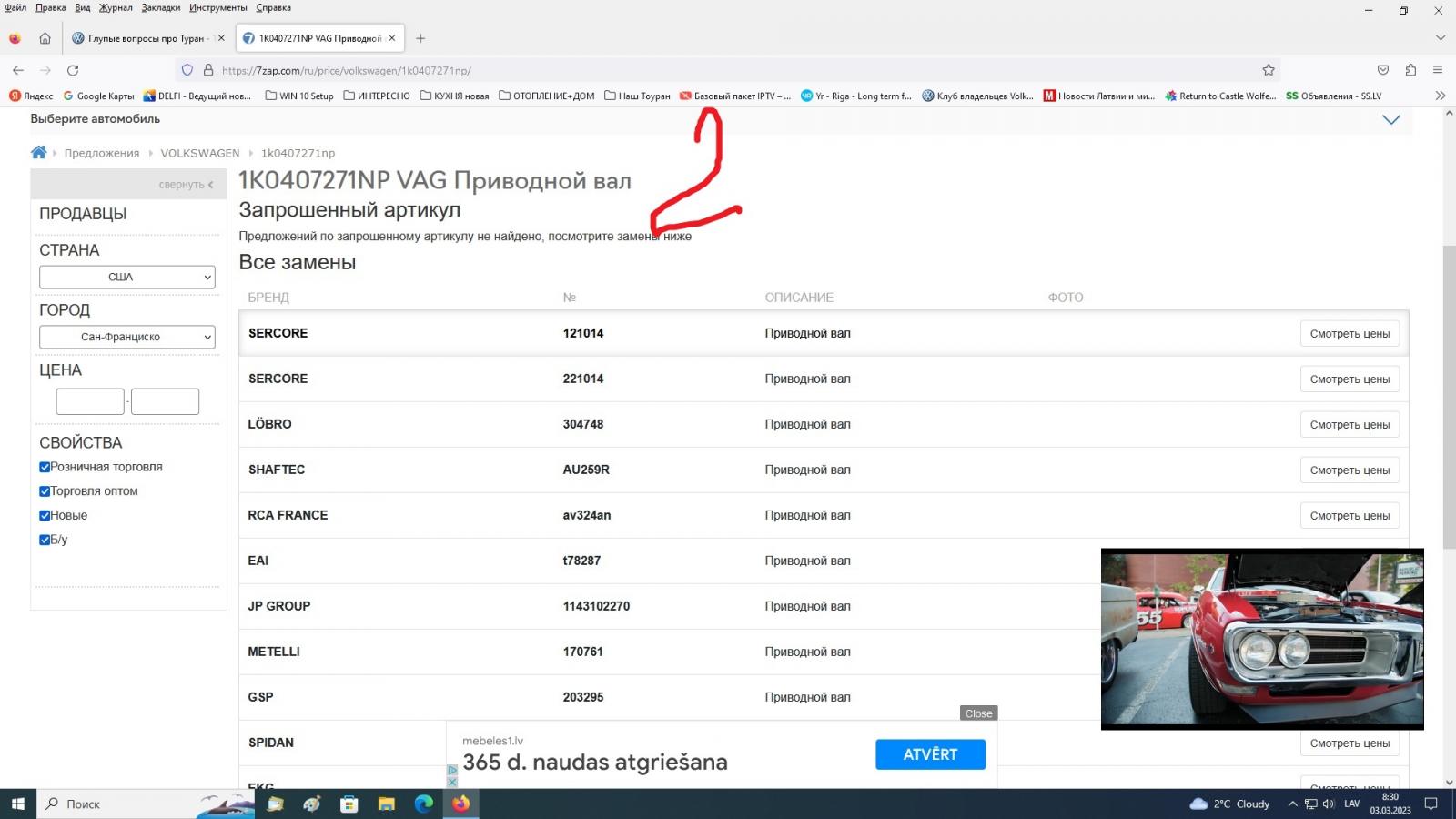Open the Журнал menu

tap(116, 7)
